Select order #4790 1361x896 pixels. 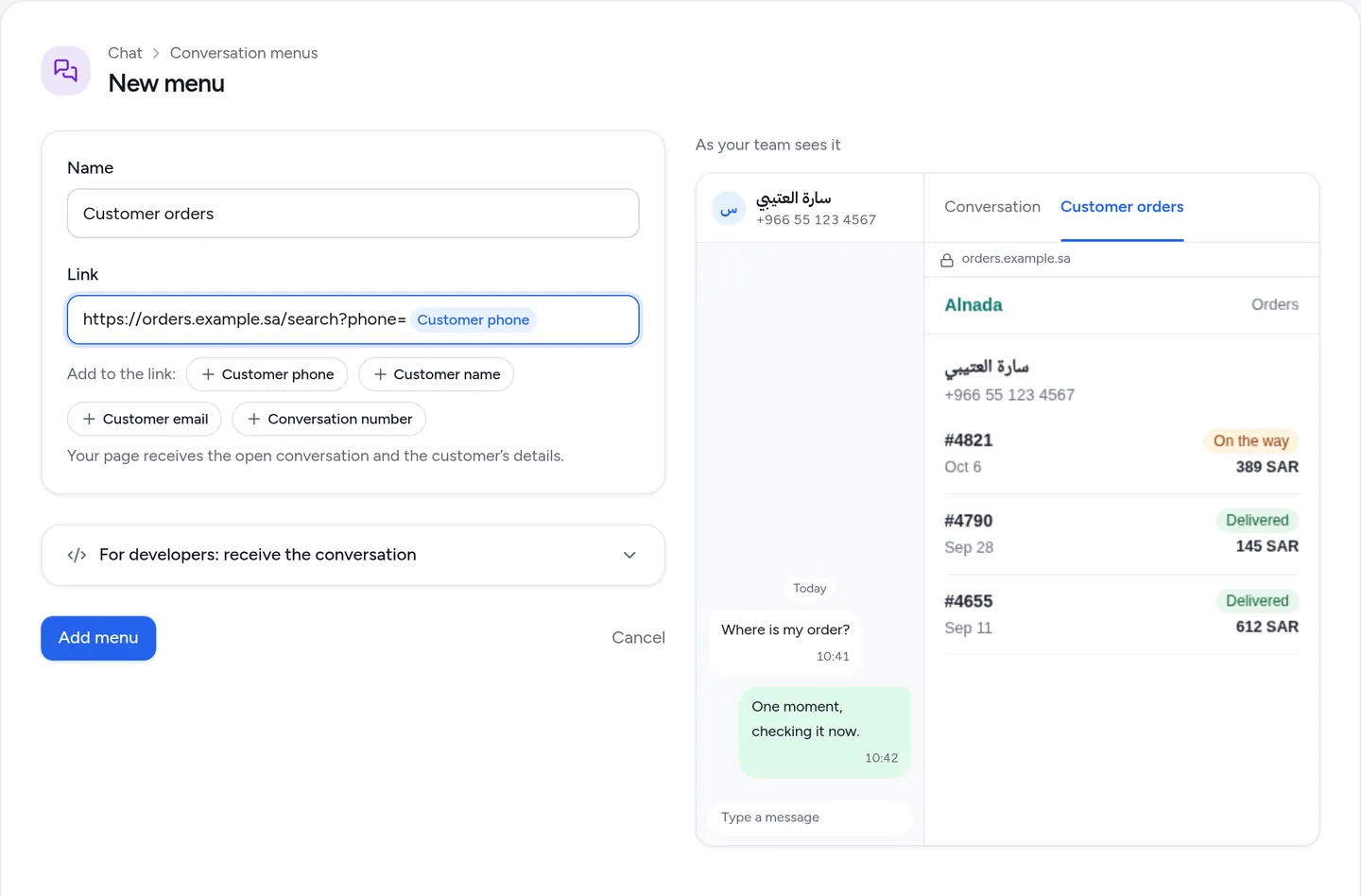pos(1122,534)
